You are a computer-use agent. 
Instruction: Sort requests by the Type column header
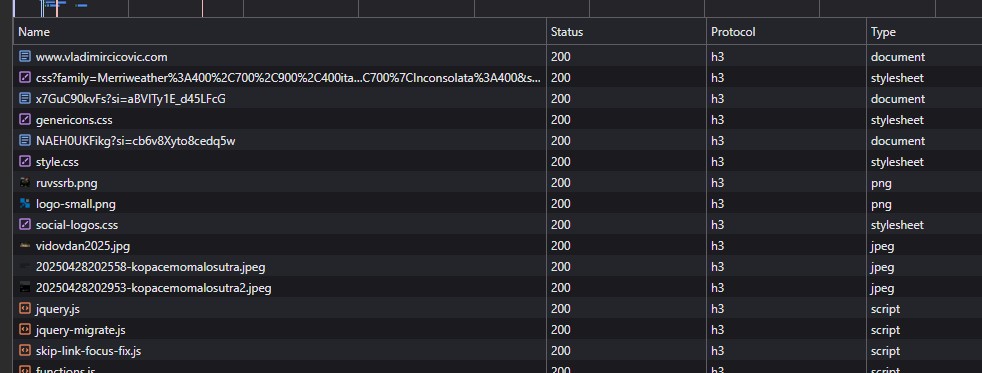[x=924, y=31]
